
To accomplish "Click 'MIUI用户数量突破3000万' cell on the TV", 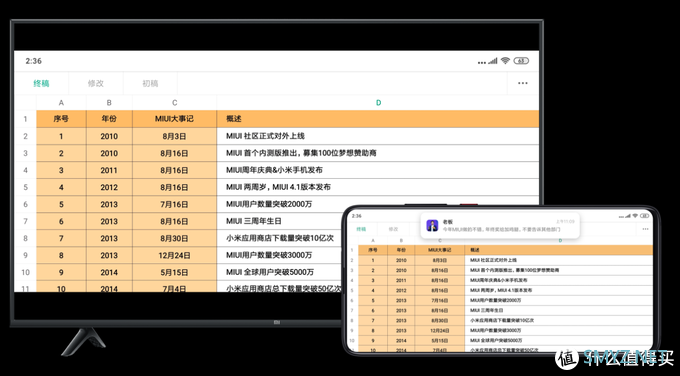I will coord(280,255).
